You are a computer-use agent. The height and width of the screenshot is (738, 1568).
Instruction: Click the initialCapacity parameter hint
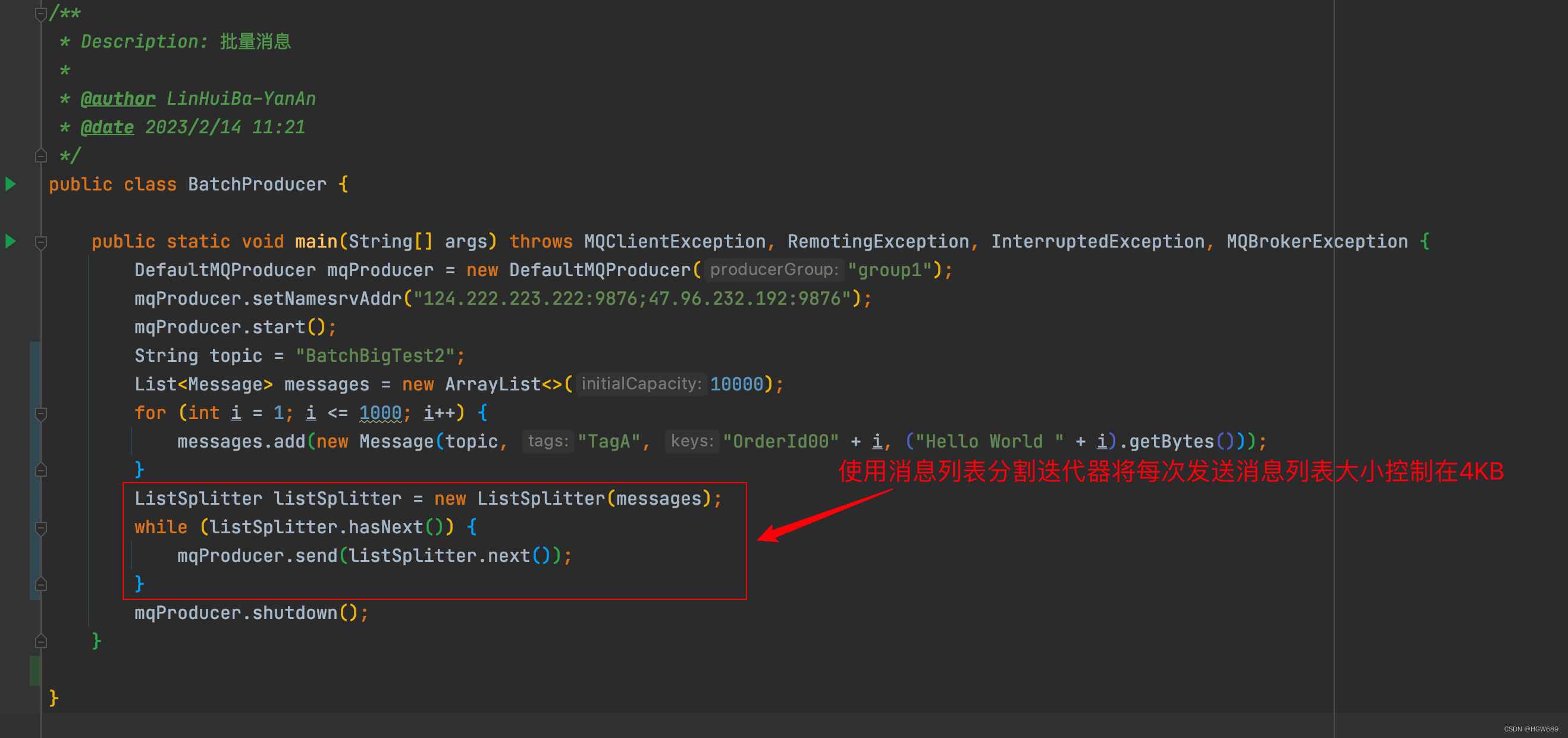[x=642, y=384]
